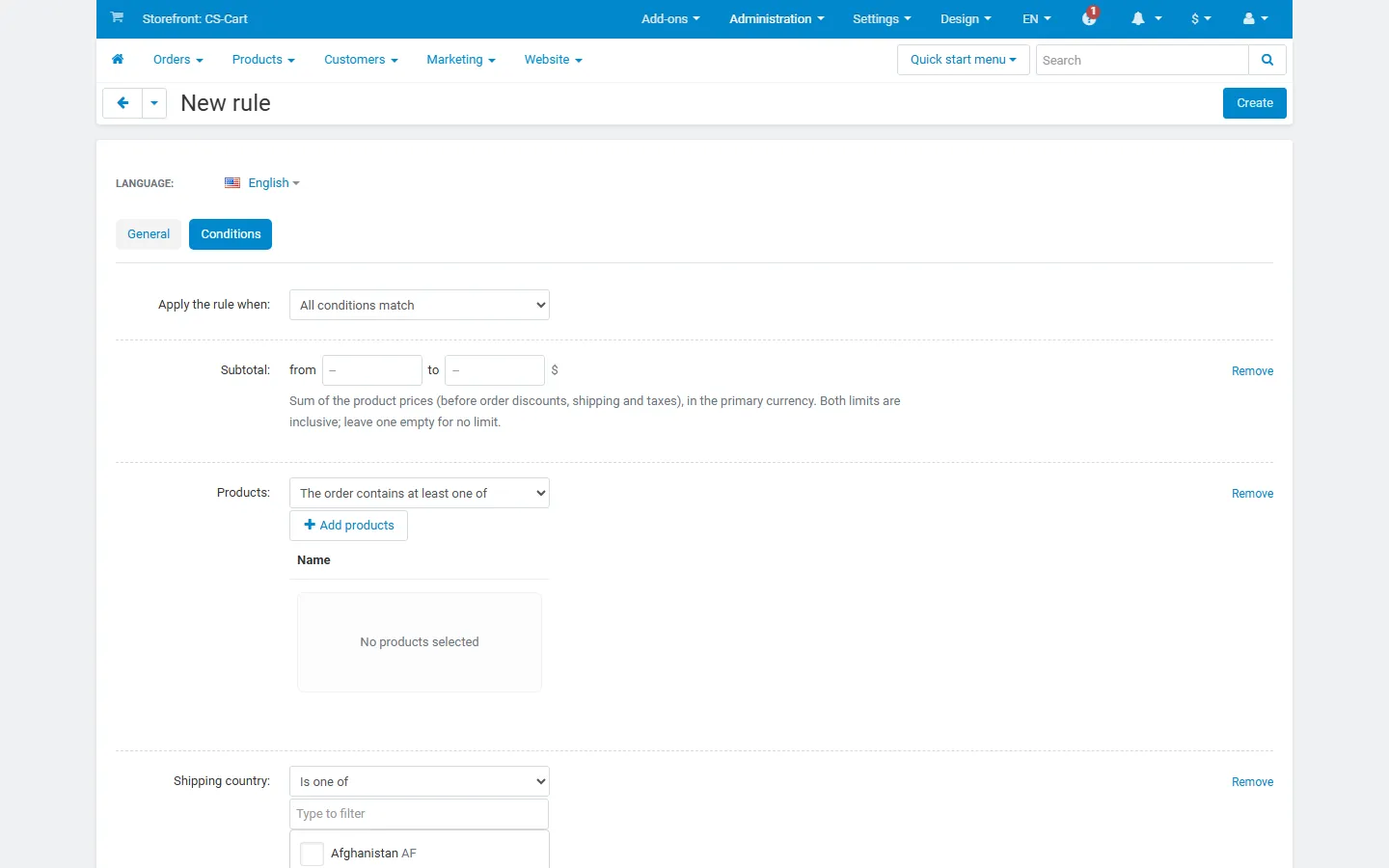Open the Administration menu
This screenshot has height=868, width=1389.
click(x=776, y=18)
